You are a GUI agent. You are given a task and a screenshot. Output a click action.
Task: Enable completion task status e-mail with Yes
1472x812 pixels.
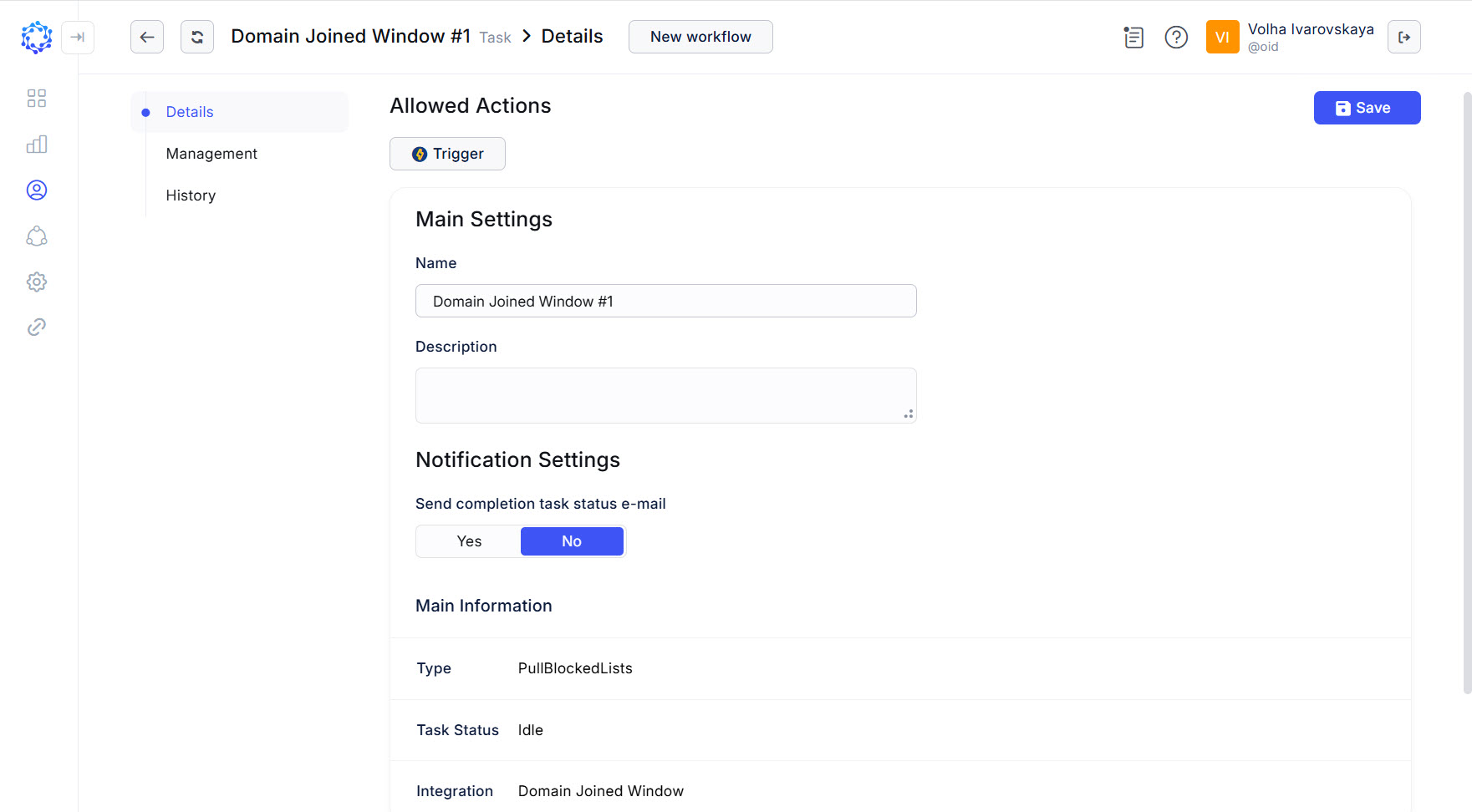pyautogui.click(x=468, y=540)
